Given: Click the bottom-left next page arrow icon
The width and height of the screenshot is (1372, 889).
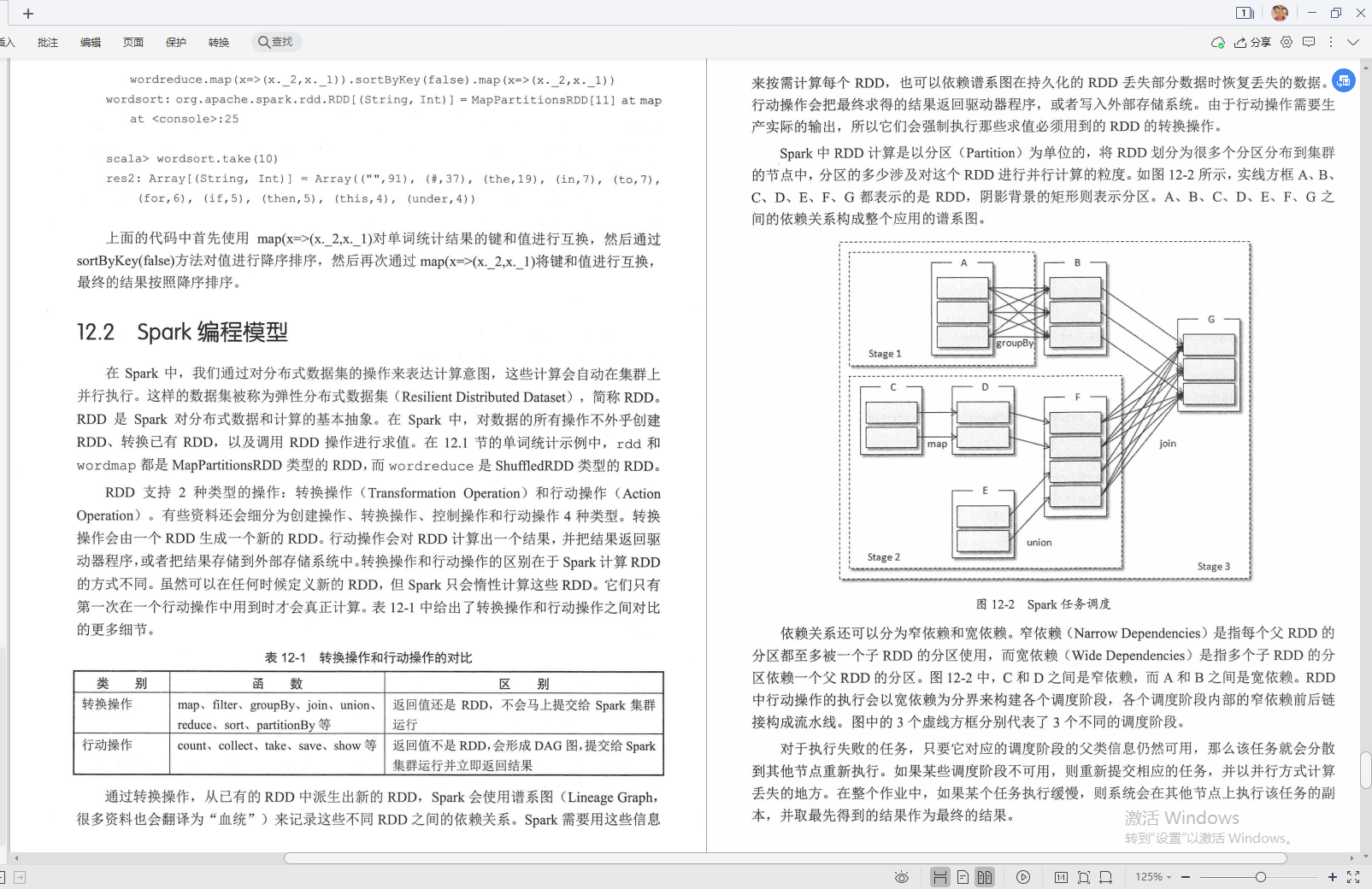Looking at the screenshot, I should [x=20, y=877].
